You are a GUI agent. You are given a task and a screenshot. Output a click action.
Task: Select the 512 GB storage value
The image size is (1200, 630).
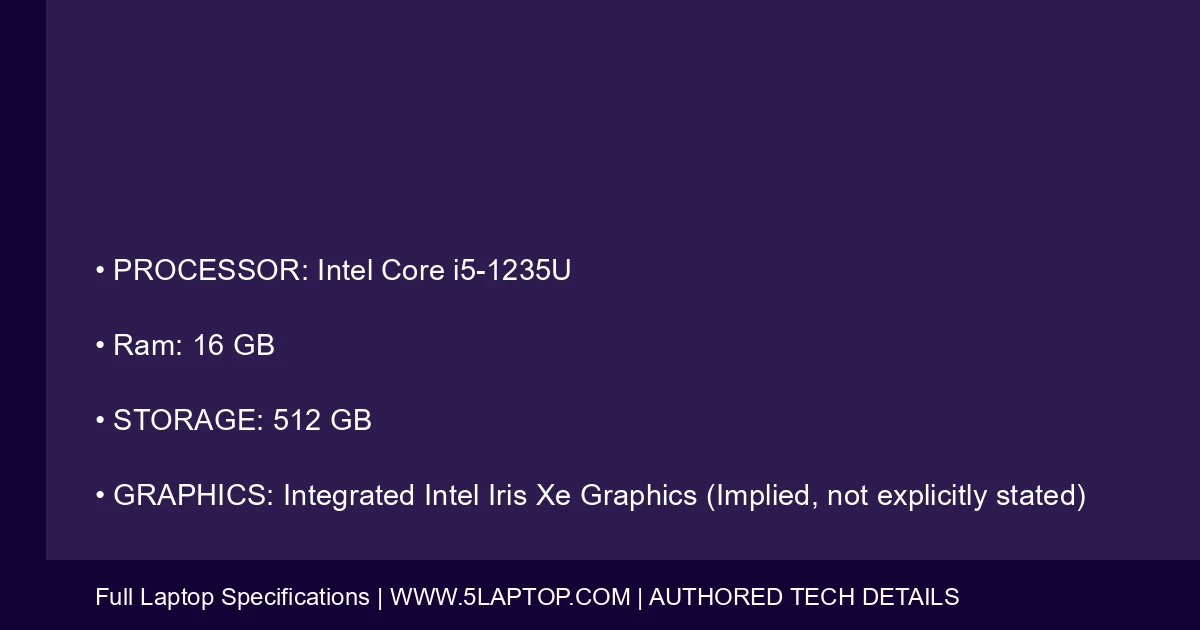pyautogui.click(x=322, y=421)
